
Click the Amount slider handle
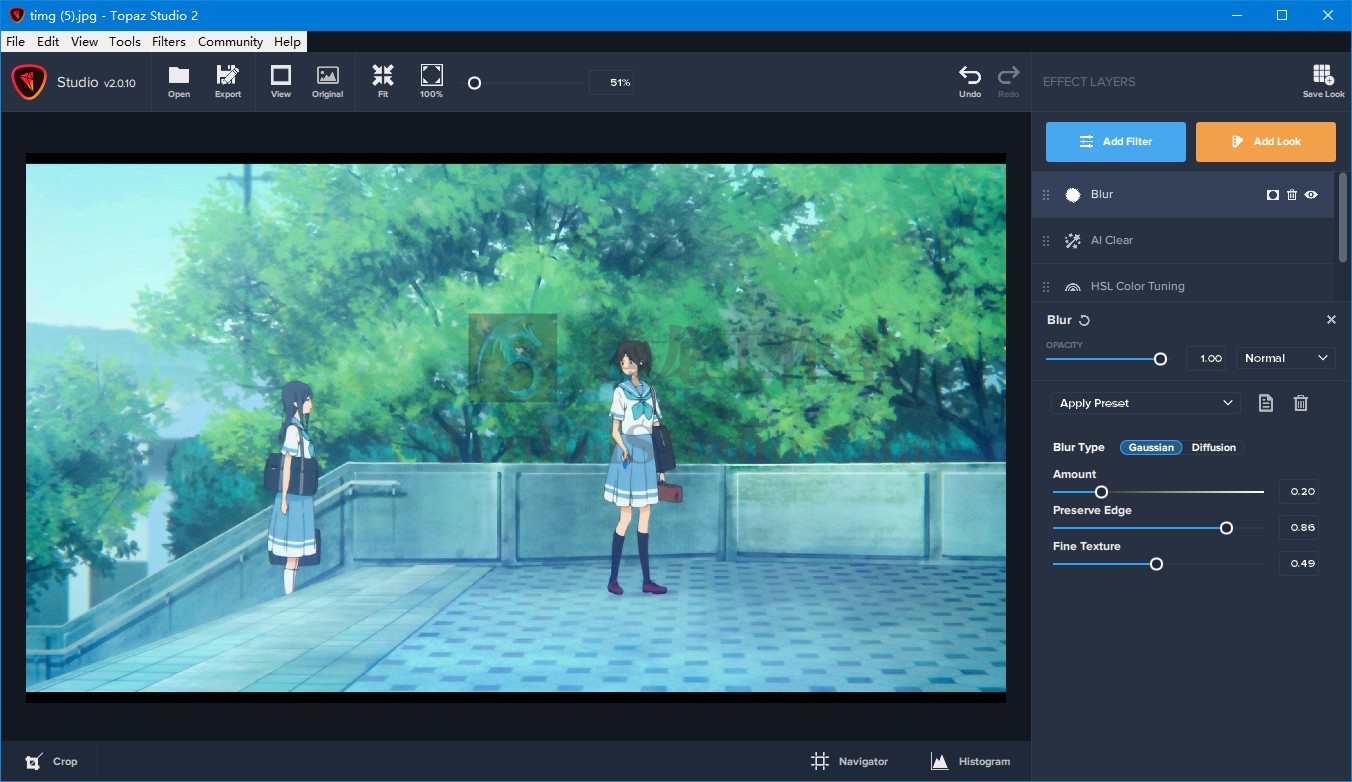[1101, 492]
